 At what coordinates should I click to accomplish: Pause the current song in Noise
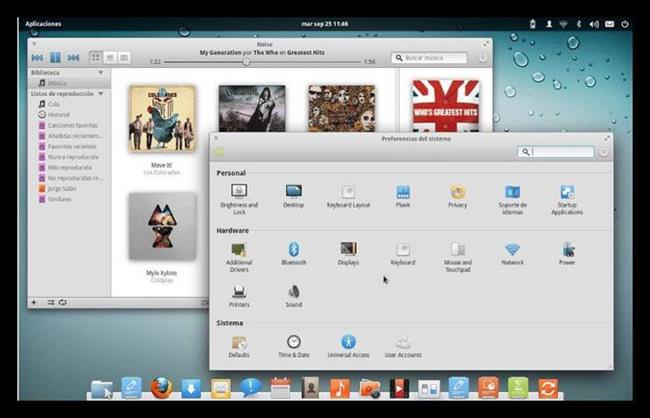click(55, 58)
